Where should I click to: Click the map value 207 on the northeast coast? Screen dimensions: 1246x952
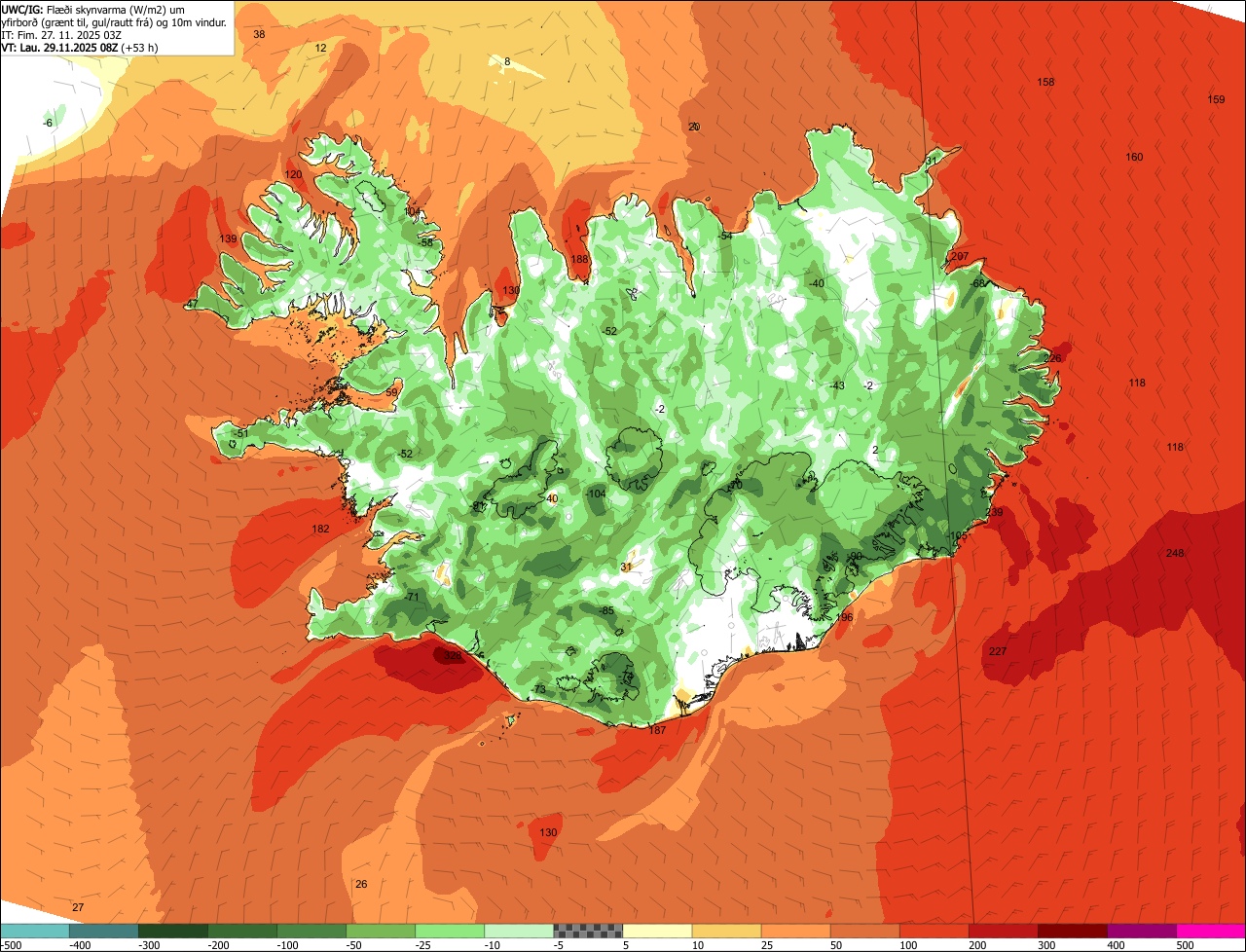(x=960, y=256)
